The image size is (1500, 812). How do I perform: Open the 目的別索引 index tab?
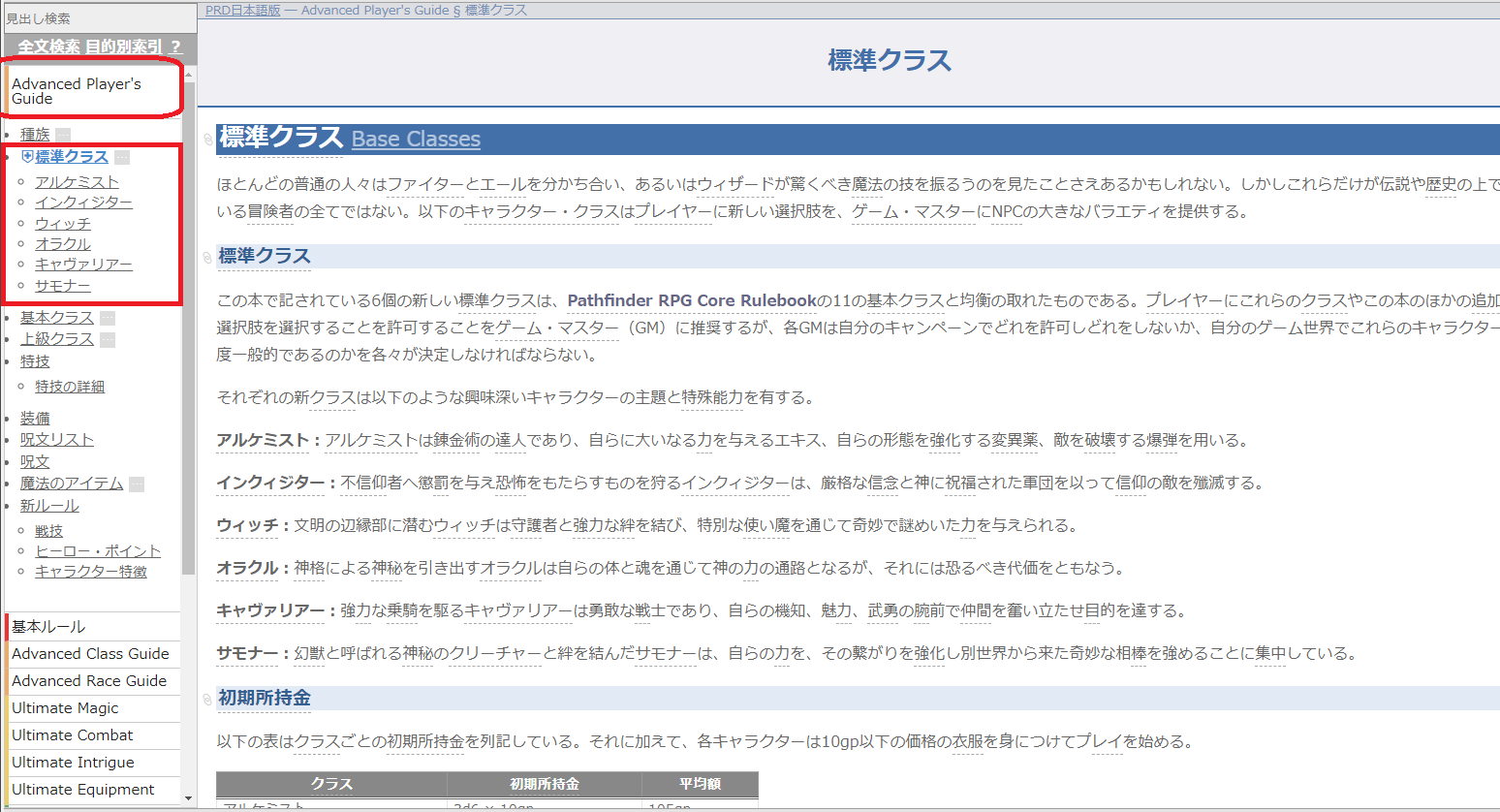[124, 47]
